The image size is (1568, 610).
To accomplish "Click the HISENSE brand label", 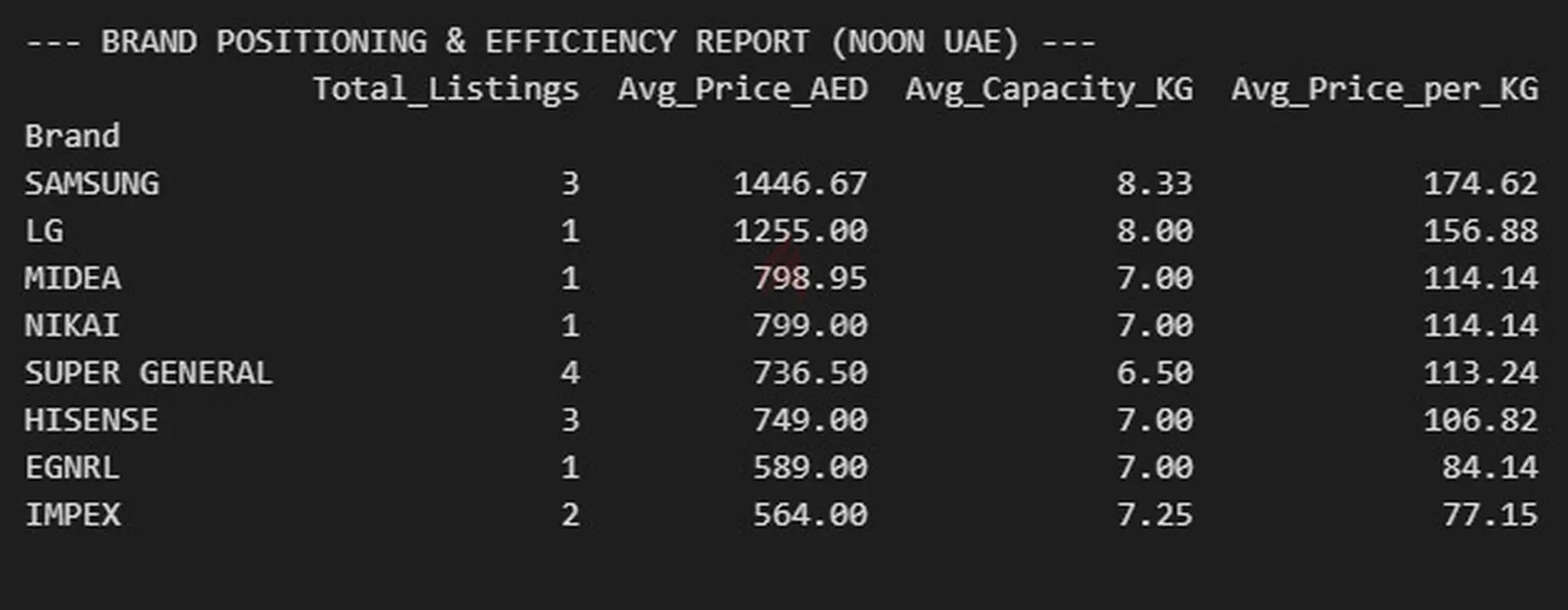I will pos(91,420).
